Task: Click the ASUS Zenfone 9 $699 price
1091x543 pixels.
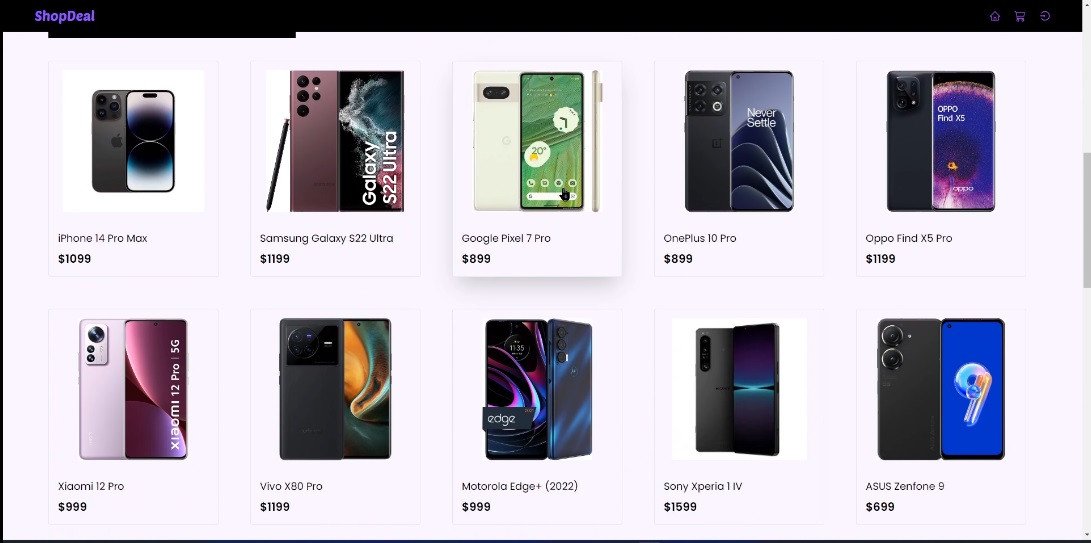Action: (879, 507)
